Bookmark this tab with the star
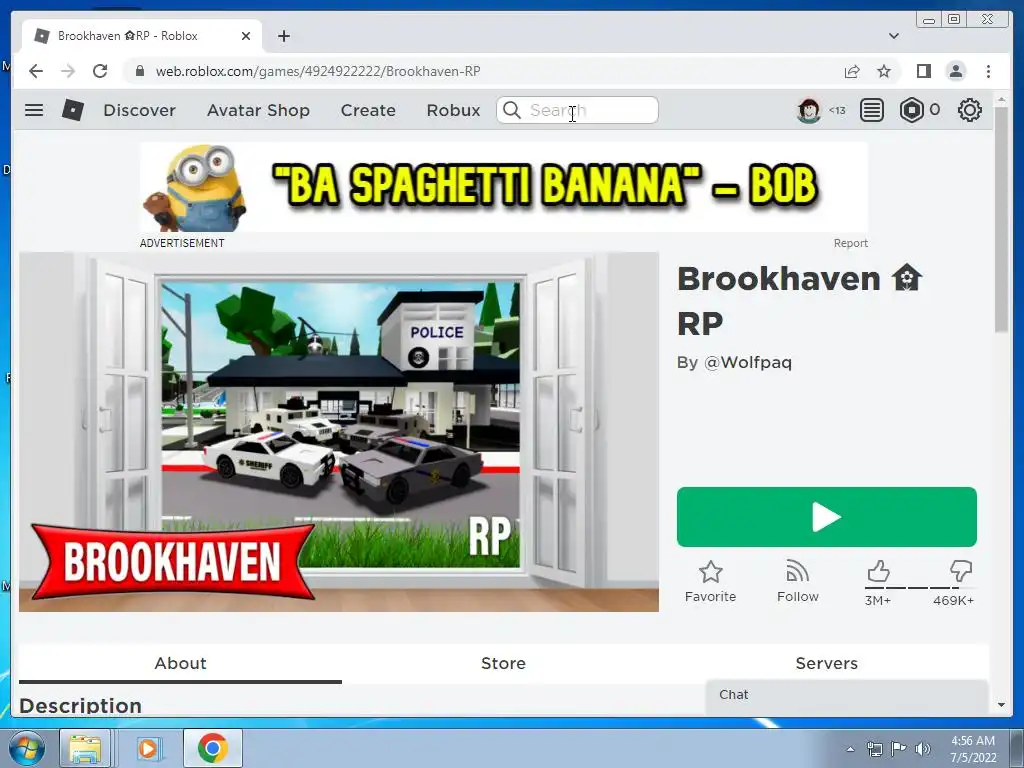The width and height of the screenshot is (1024, 768). (x=884, y=71)
